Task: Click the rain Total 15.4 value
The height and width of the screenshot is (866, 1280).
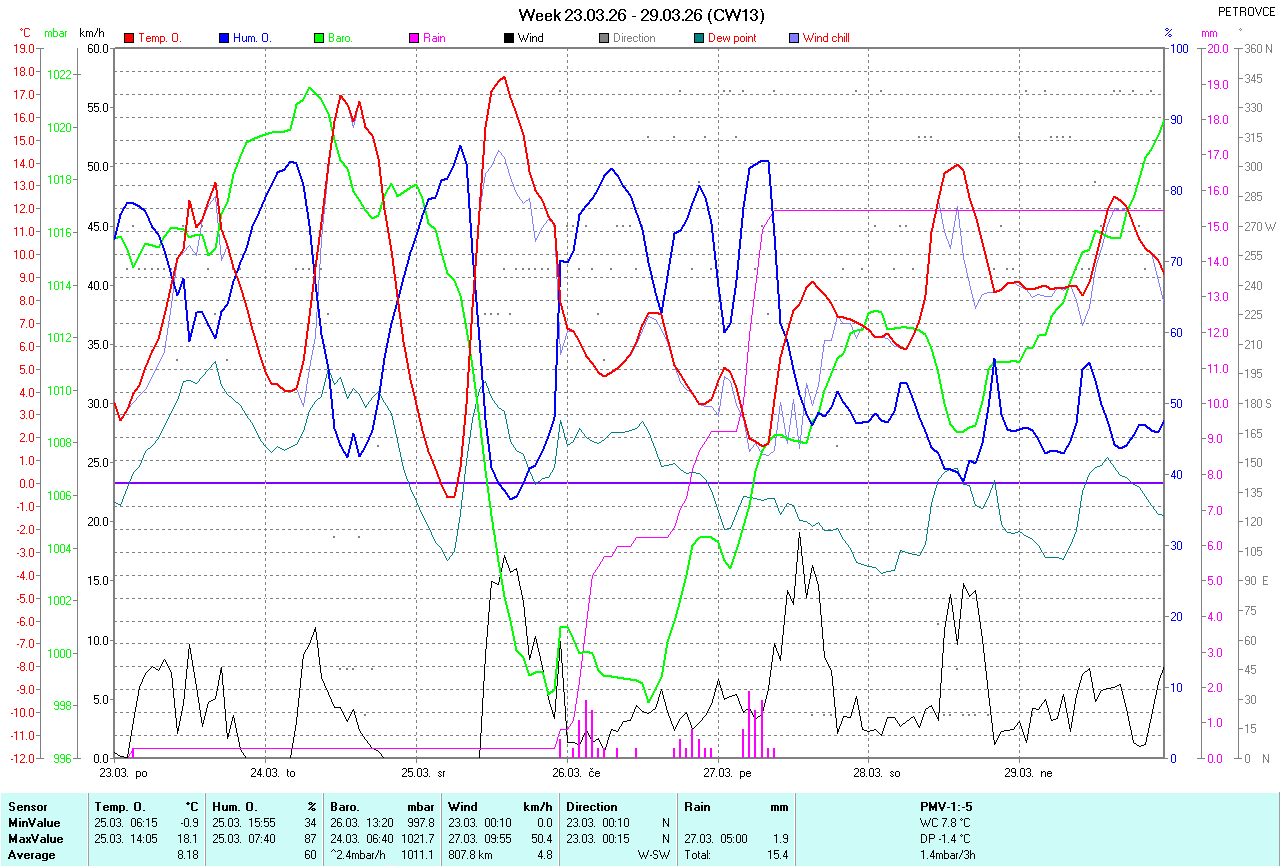Action: (777, 855)
